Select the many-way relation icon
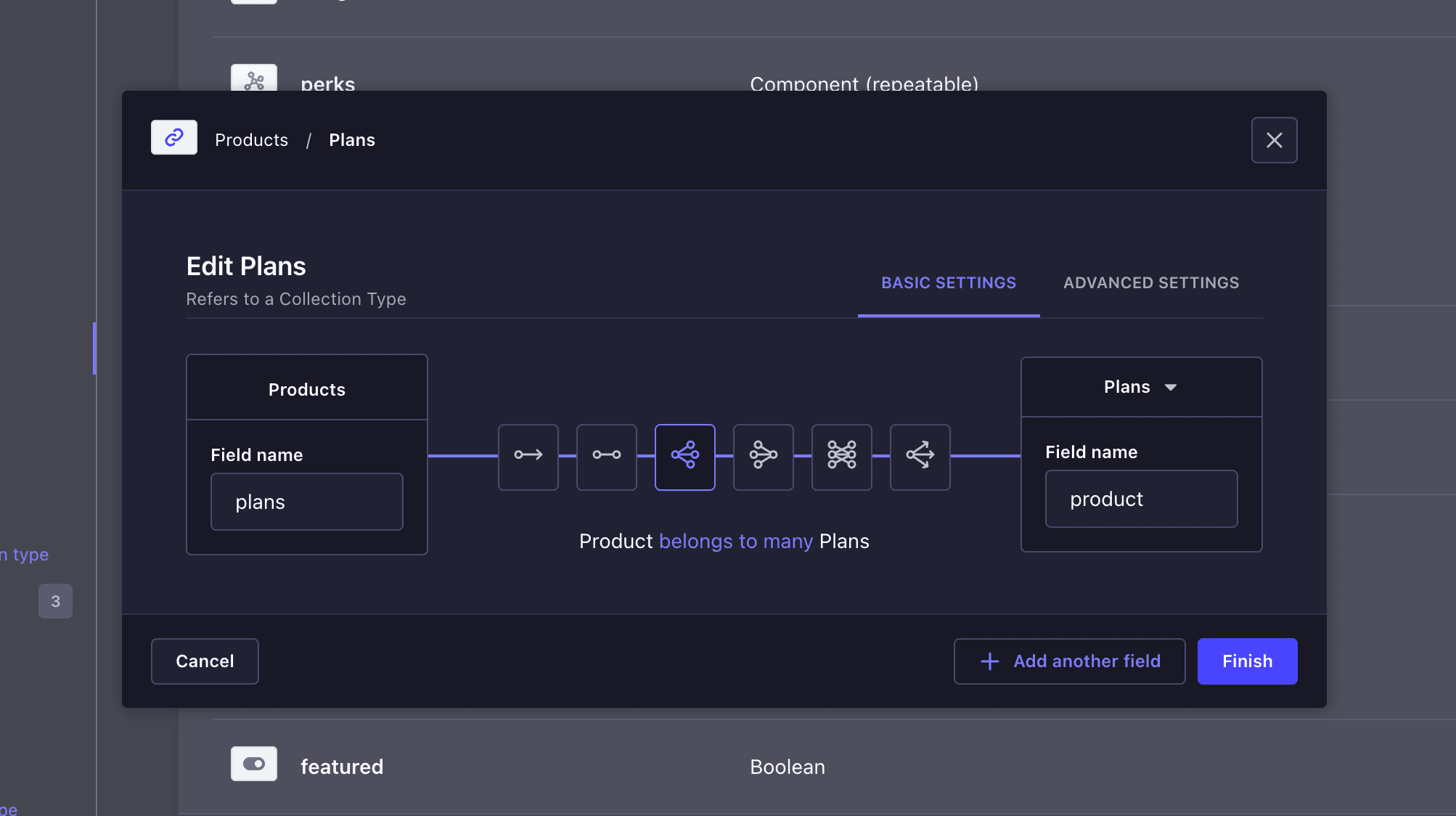 click(920, 457)
